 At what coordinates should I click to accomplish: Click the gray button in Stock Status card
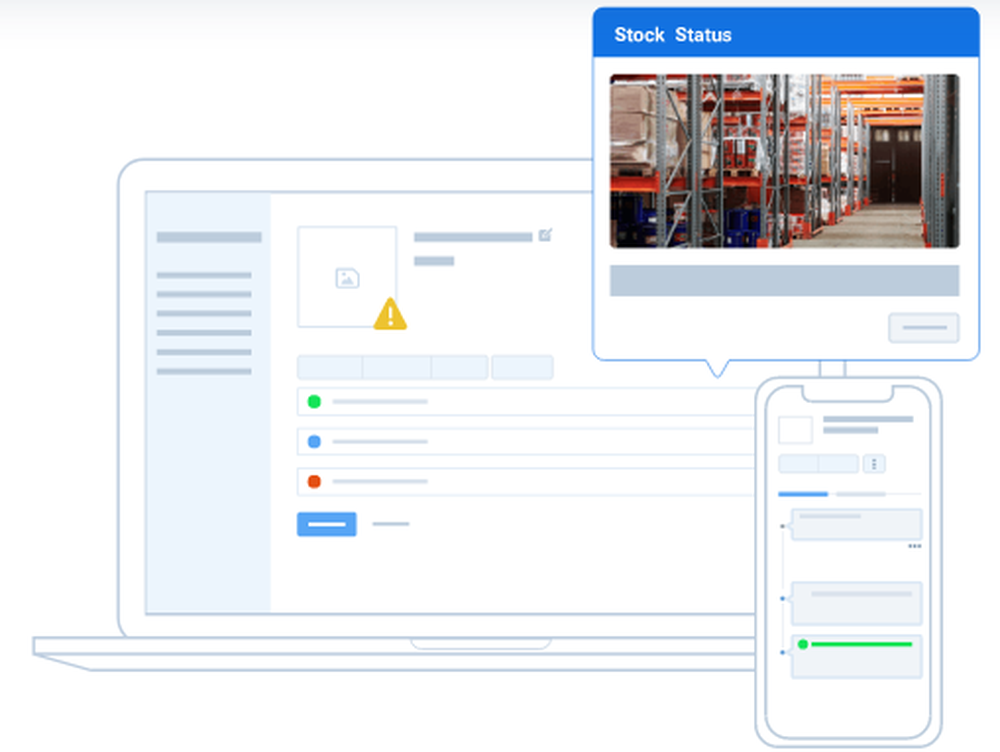(x=923, y=328)
